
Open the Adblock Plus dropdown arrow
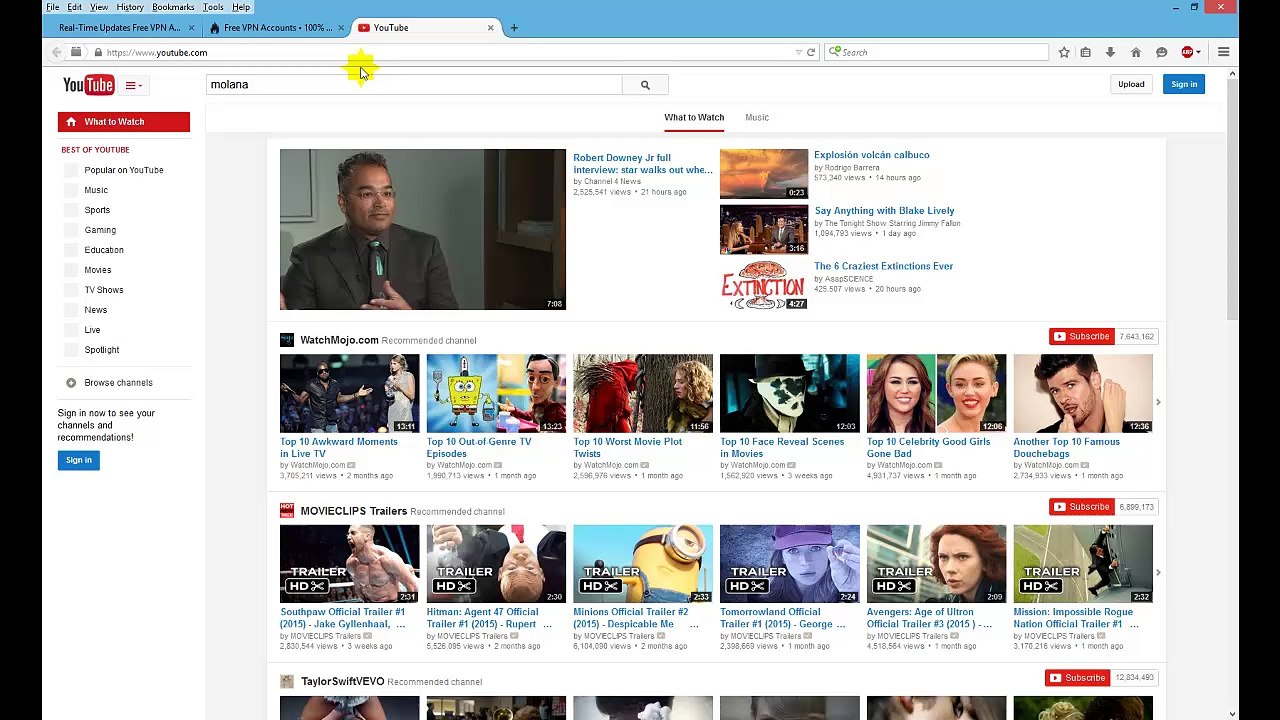[1198, 52]
